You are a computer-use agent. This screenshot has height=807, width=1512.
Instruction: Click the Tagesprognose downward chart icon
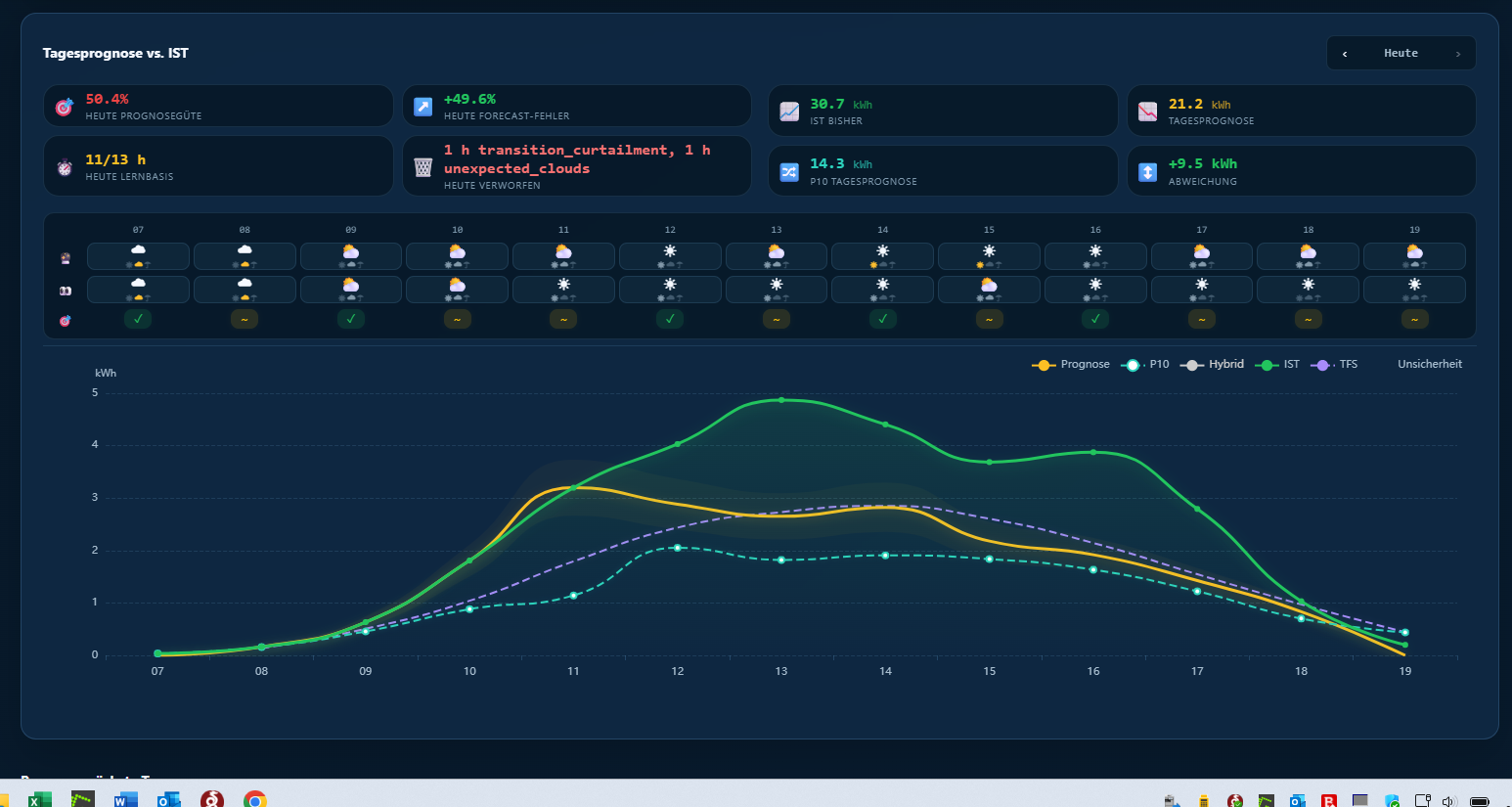[1148, 112]
